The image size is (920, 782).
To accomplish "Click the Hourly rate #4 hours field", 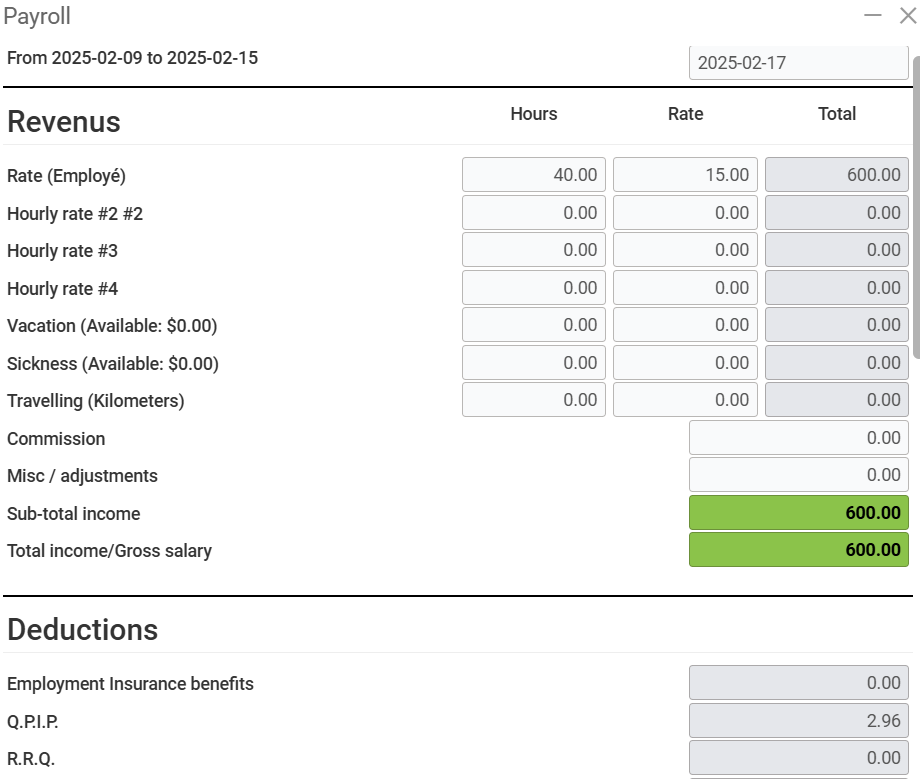I will (534, 288).
